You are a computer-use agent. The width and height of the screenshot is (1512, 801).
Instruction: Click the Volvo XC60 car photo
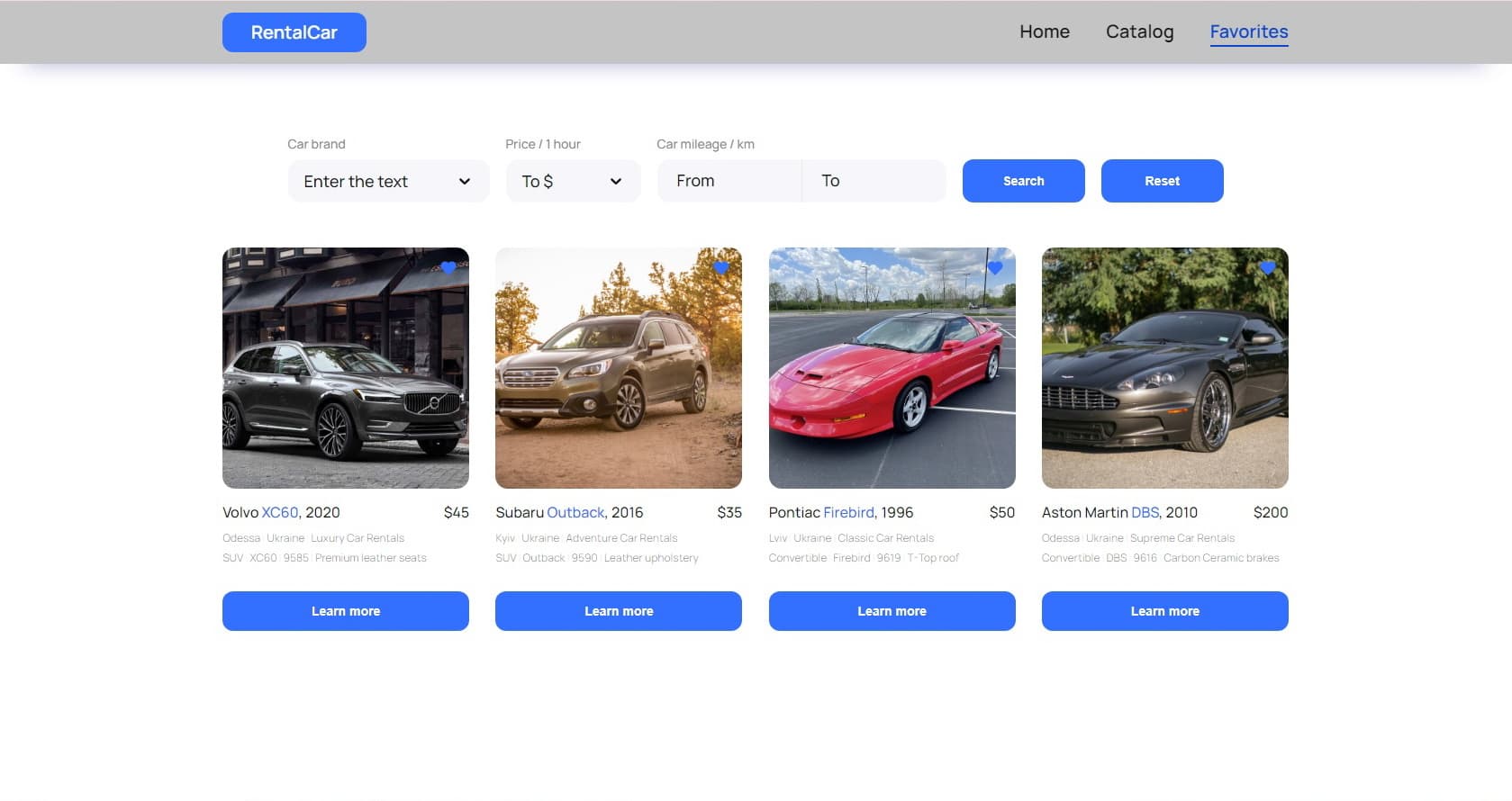coord(346,368)
